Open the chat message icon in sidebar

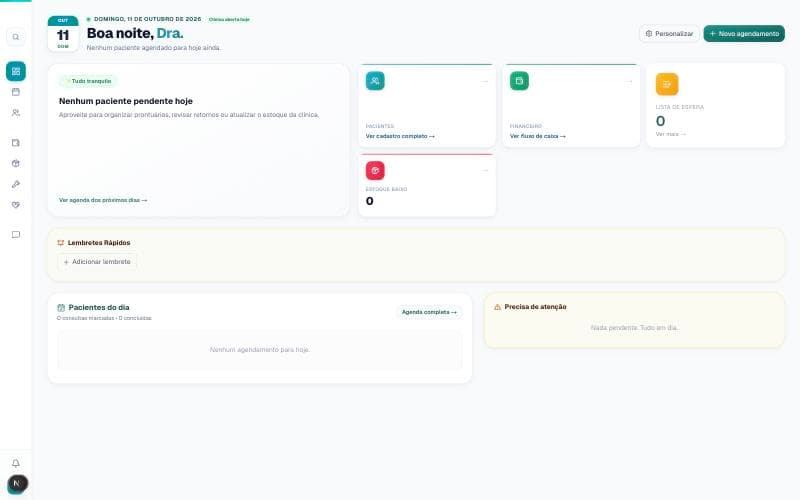[x=16, y=235]
